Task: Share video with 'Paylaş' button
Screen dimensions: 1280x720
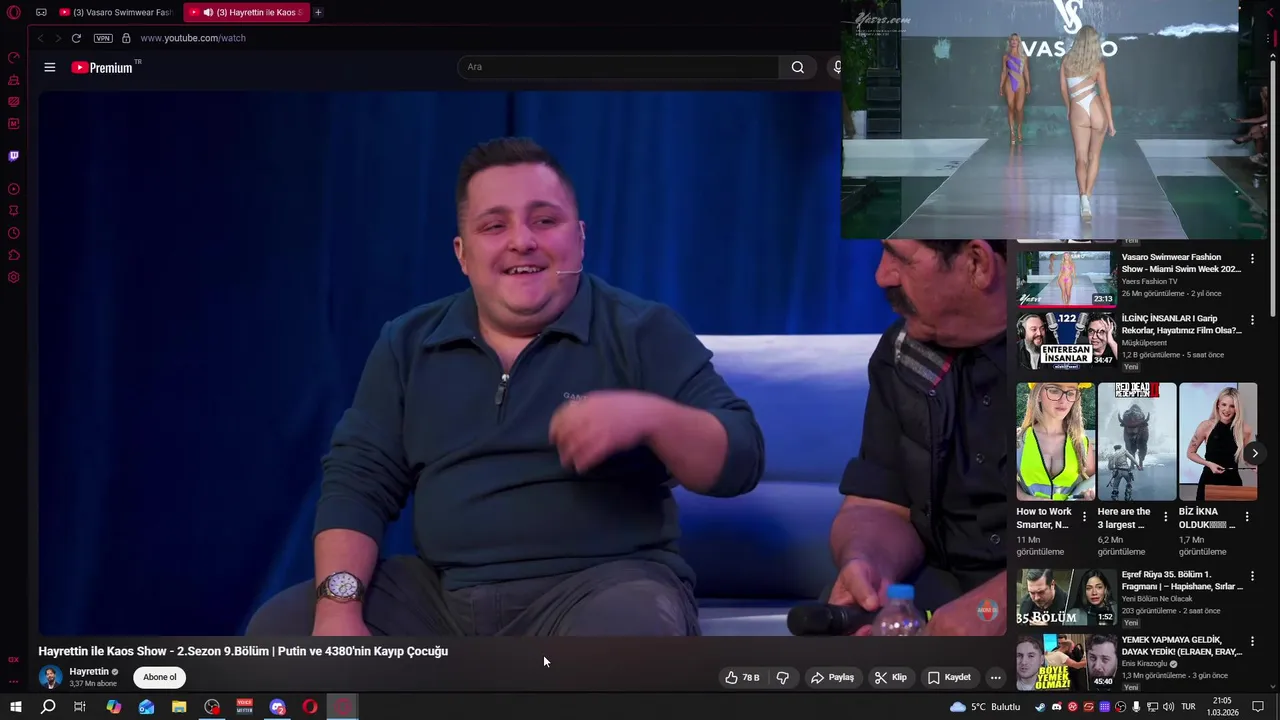Action: pyautogui.click(x=832, y=677)
